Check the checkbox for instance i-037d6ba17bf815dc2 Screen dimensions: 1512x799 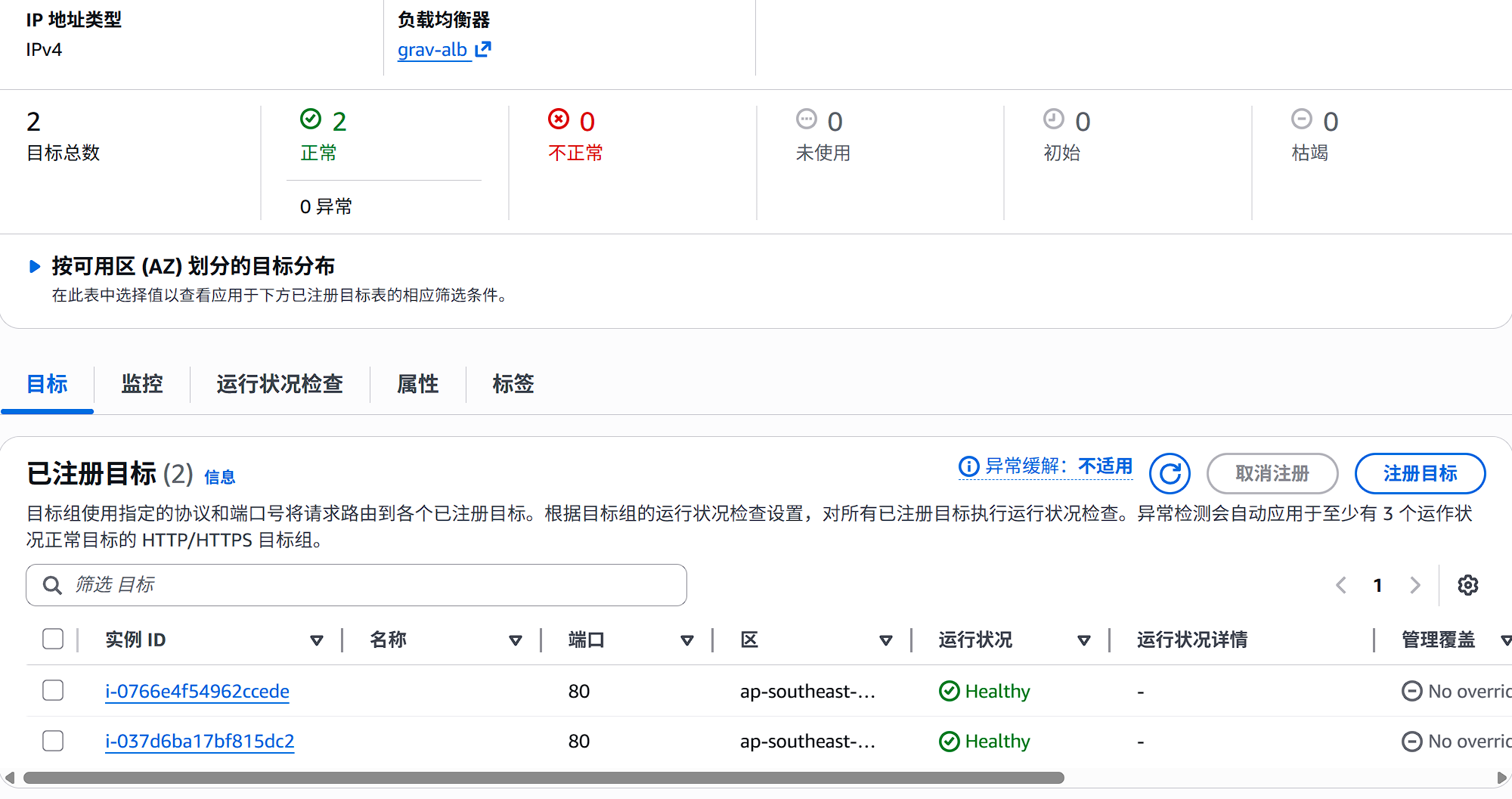click(53, 741)
